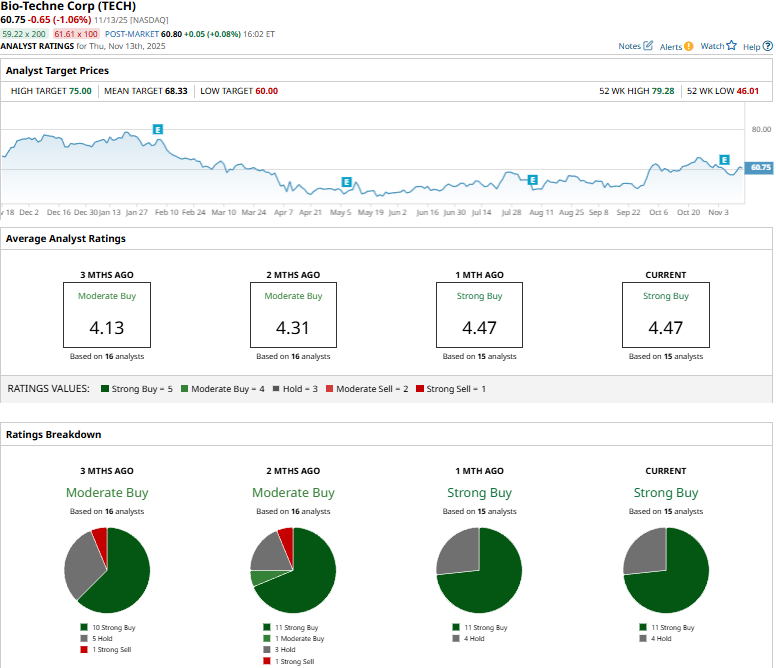Image resolution: width=776 pixels, height=668 pixels.
Task: Click the dark green Strong Buy = 5 swatch
Action: (104, 388)
